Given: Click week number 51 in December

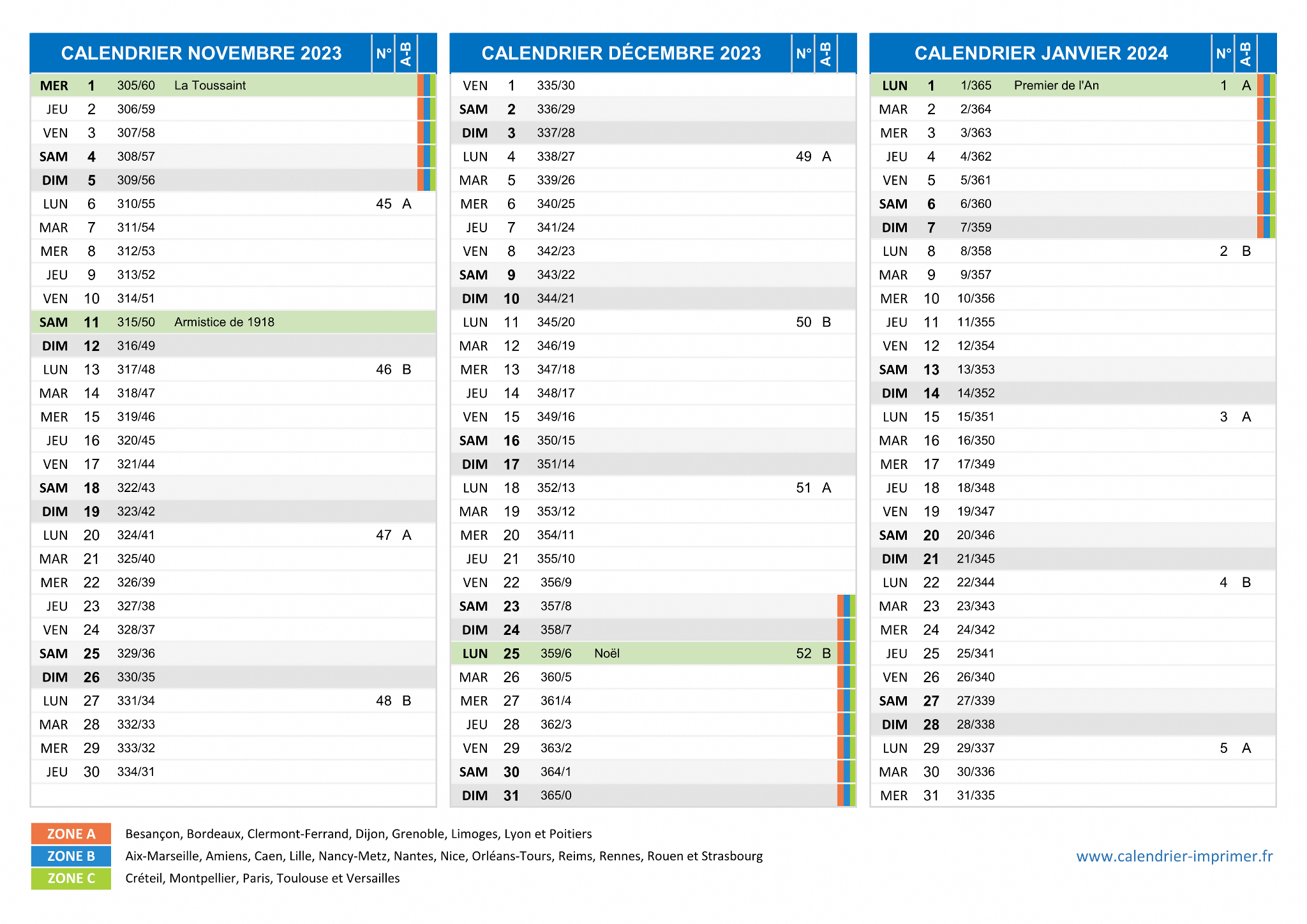Looking at the screenshot, I should (x=803, y=488).
